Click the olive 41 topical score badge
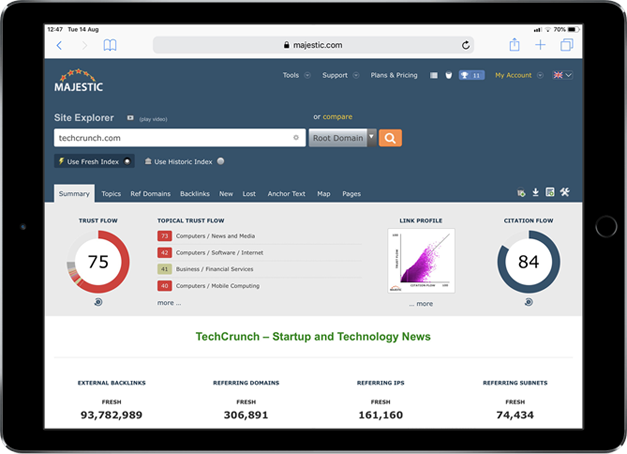627x454 pixels. 164,269
